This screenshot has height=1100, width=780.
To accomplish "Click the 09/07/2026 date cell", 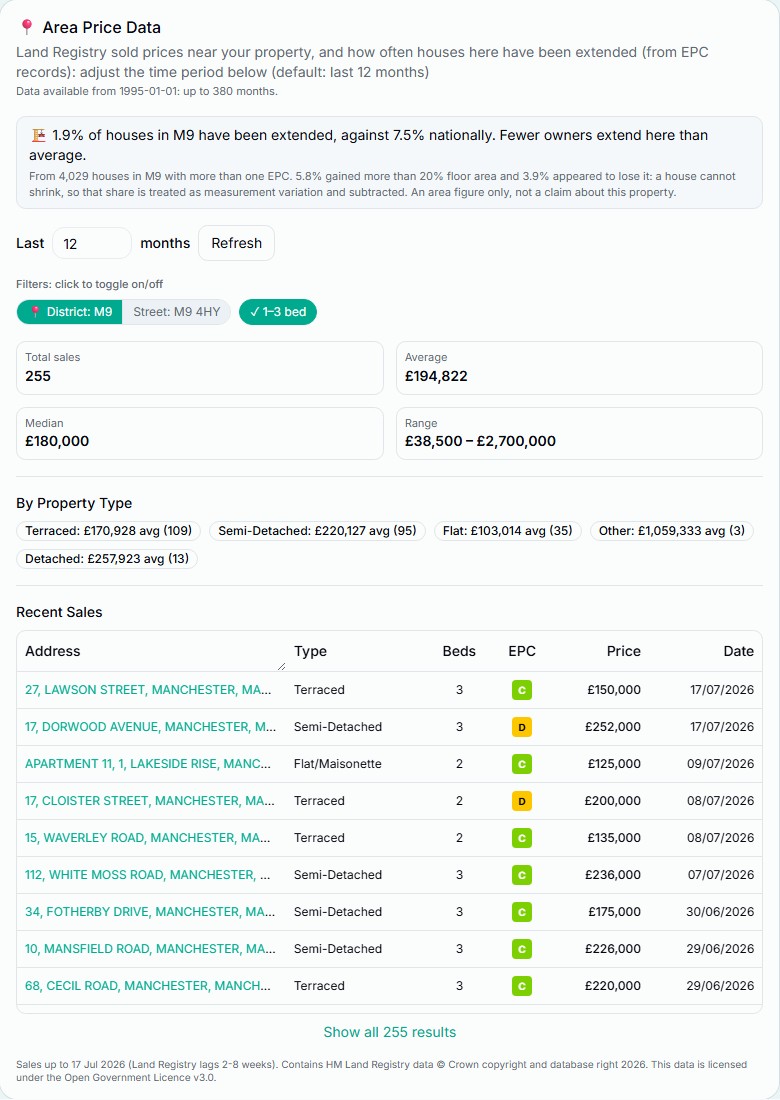I will (x=720, y=764).
